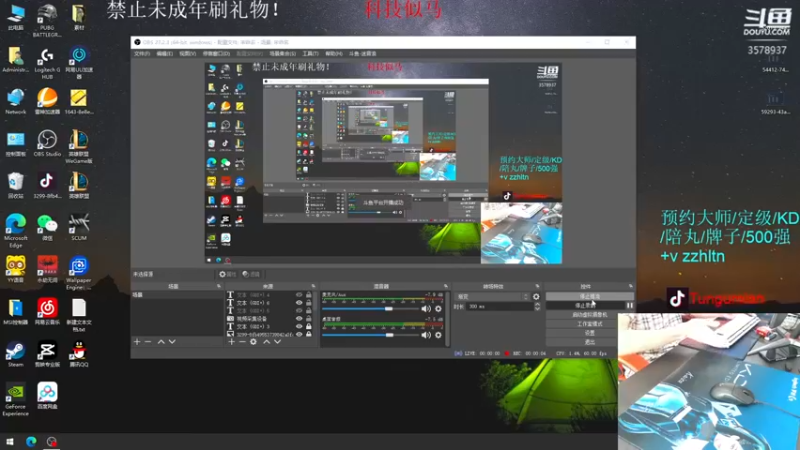
Task: Add a new scene with plus button
Action: (x=137, y=342)
